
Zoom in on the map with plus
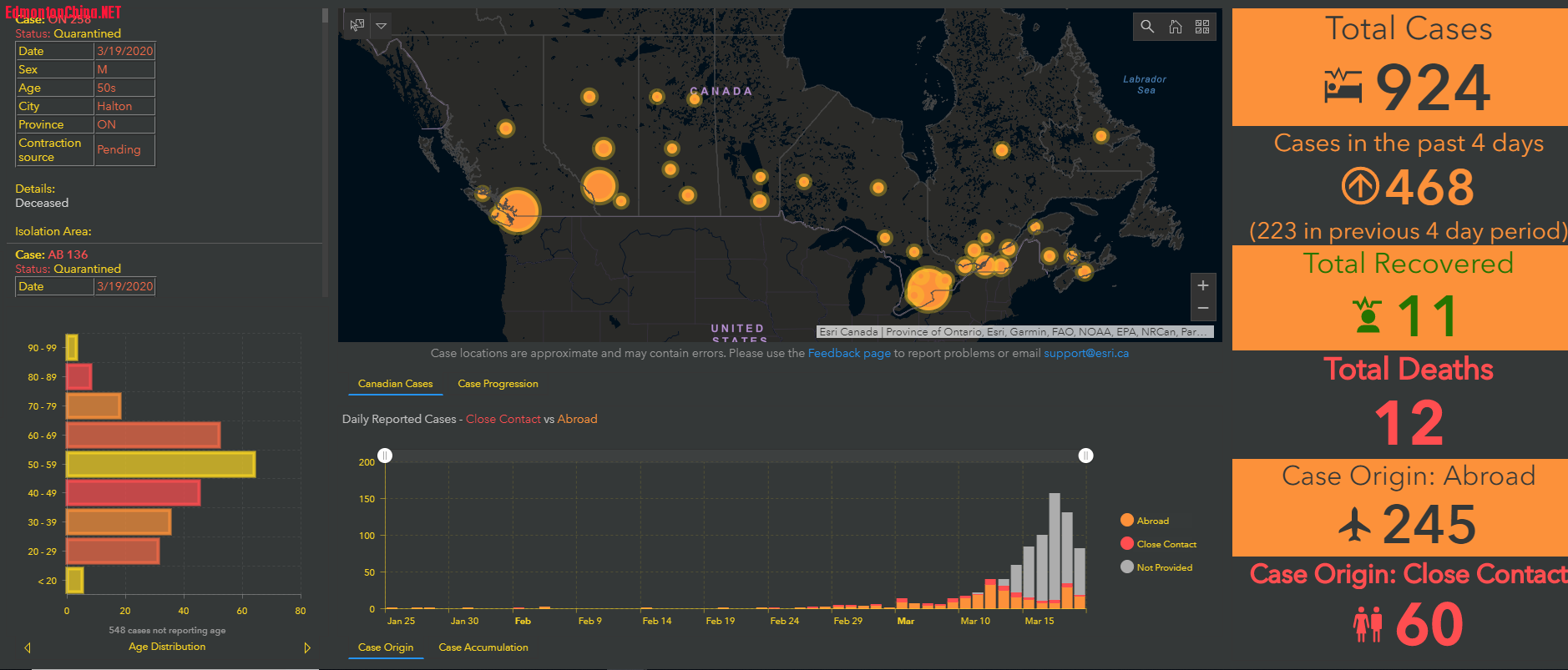pos(1203,285)
